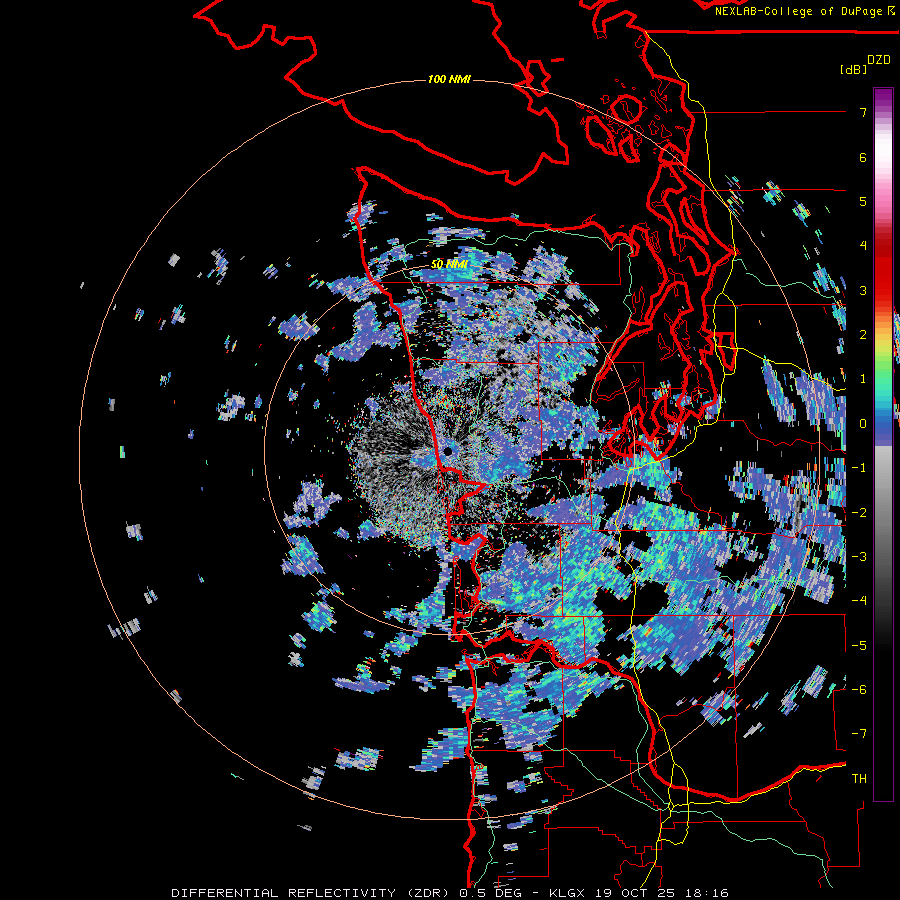Click the TH threshold label on scale
Screen dimensions: 900x900
pyautogui.click(x=859, y=779)
